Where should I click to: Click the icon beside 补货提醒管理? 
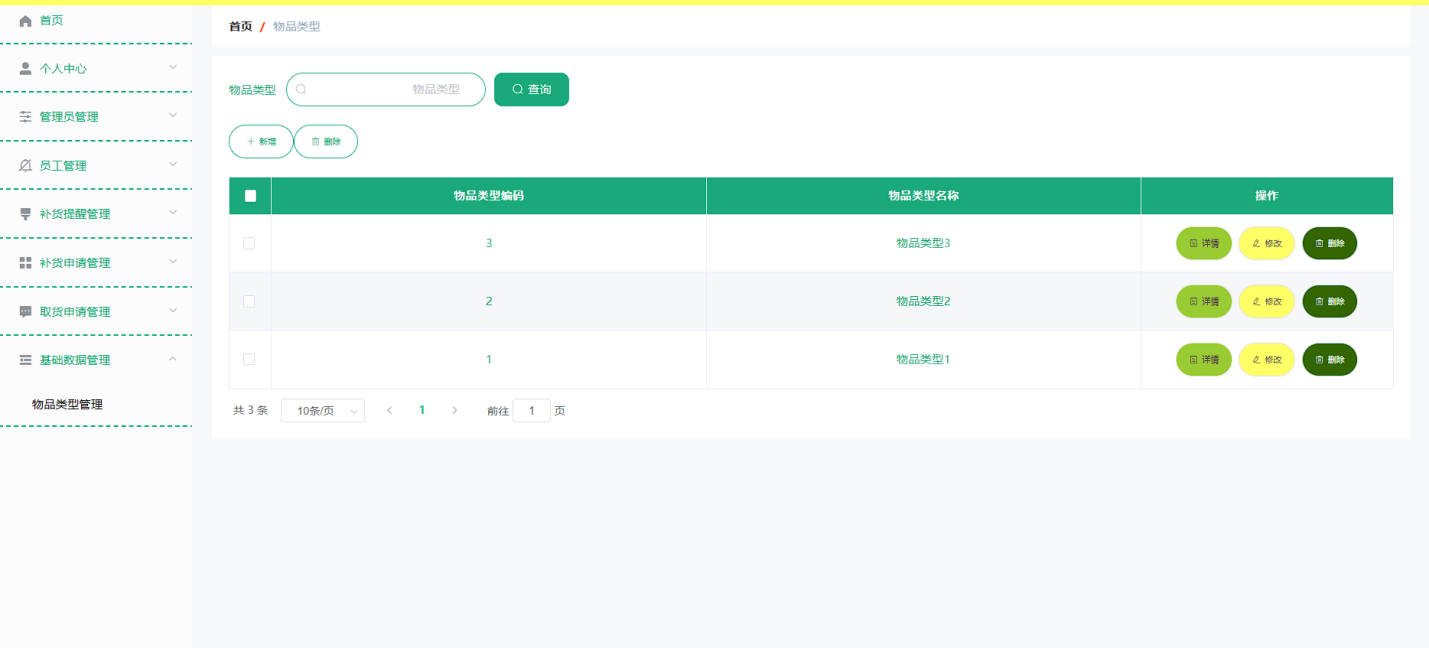click(x=26, y=214)
